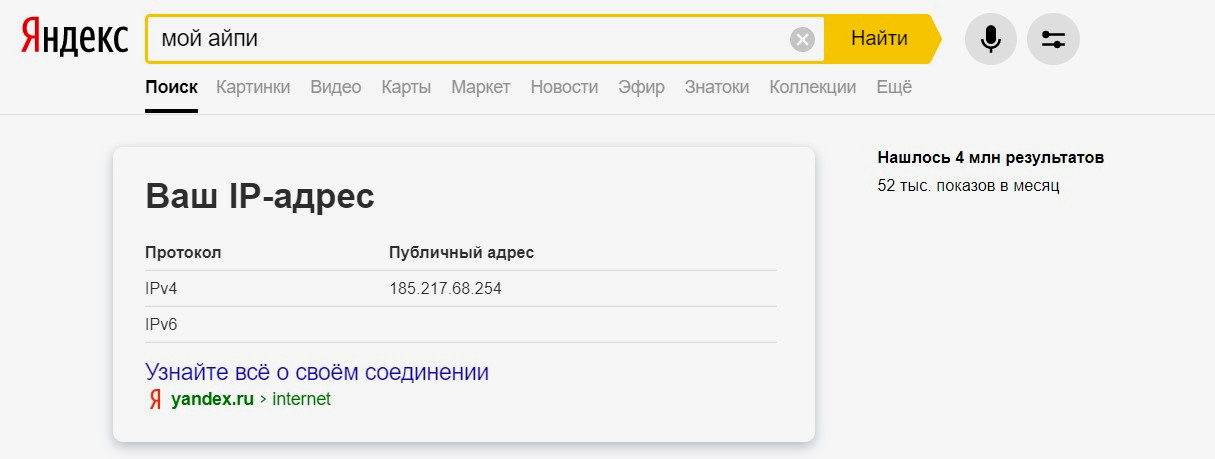Image resolution: width=1215 pixels, height=459 pixels.
Task: Click the Найти search button
Action: click(880, 39)
